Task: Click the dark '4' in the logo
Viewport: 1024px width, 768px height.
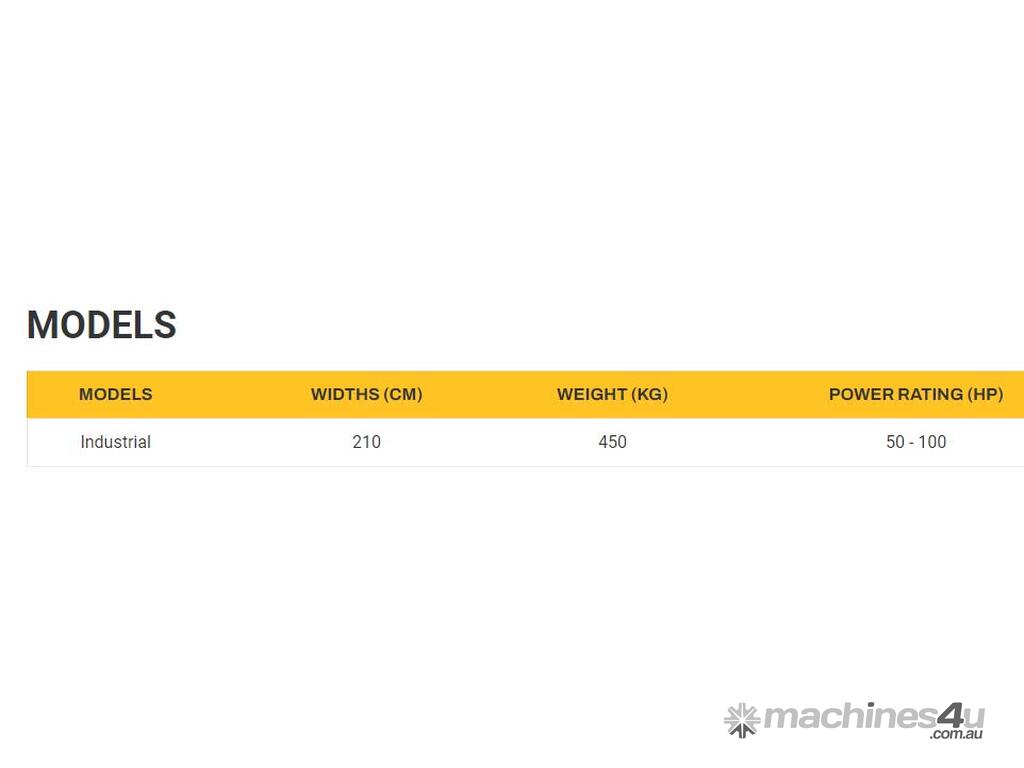Action: coord(949,716)
